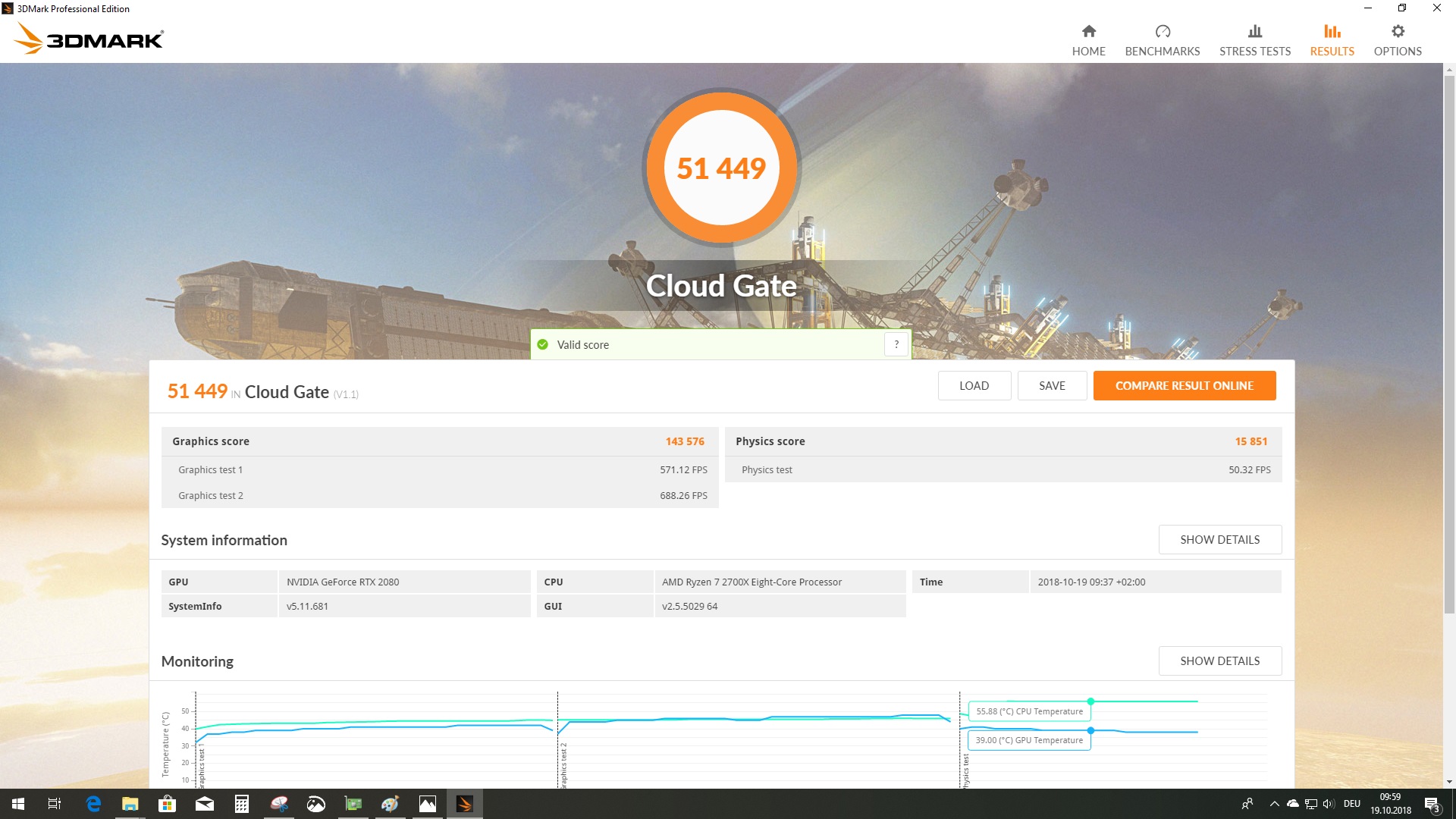Open Microsoft Edge from taskbar

[93, 804]
